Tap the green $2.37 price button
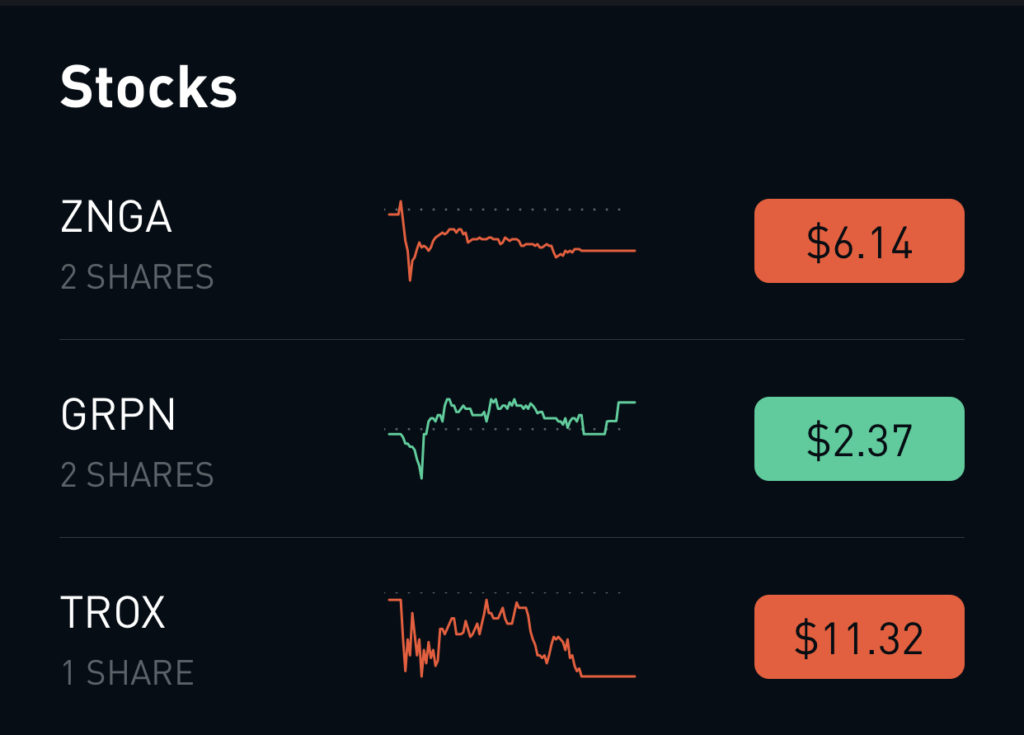Image resolution: width=1024 pixels, height=735 pixels. [x=859, y=439]
